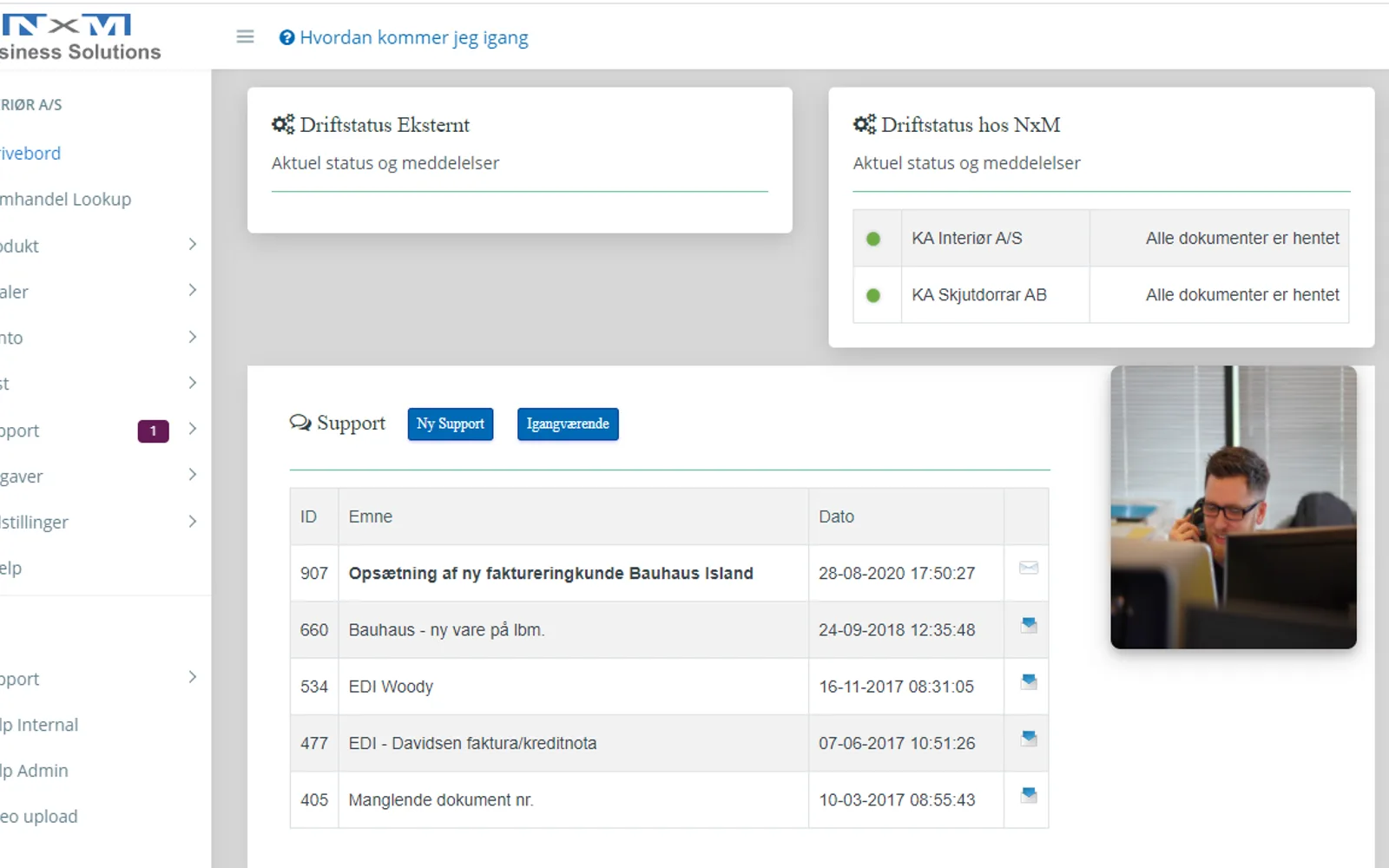The height and width of the screenshot is (868, 1389).
Task: Open envelope icon for ticket 405
Action: [x=1029, y=795]
